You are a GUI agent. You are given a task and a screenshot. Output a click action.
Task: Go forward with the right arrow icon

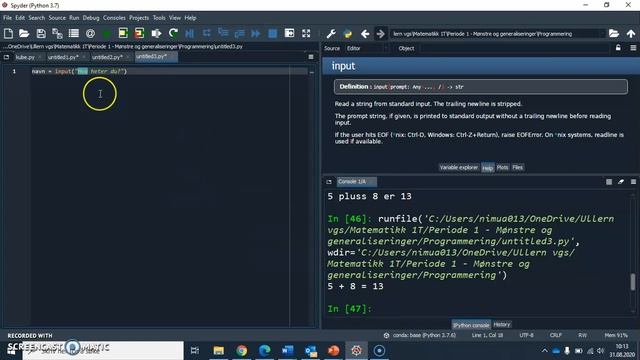380,33
